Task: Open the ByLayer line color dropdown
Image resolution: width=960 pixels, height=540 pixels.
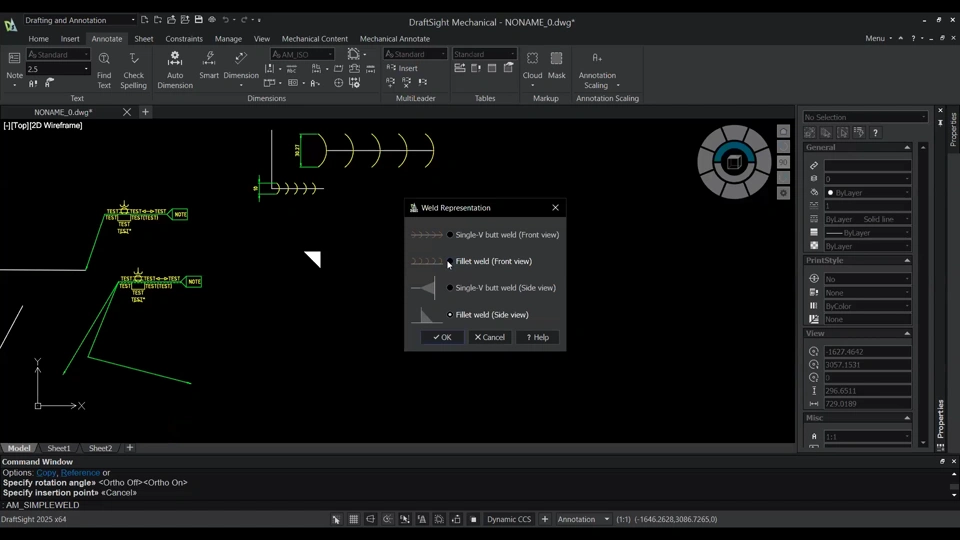Action: coord(868,192)
